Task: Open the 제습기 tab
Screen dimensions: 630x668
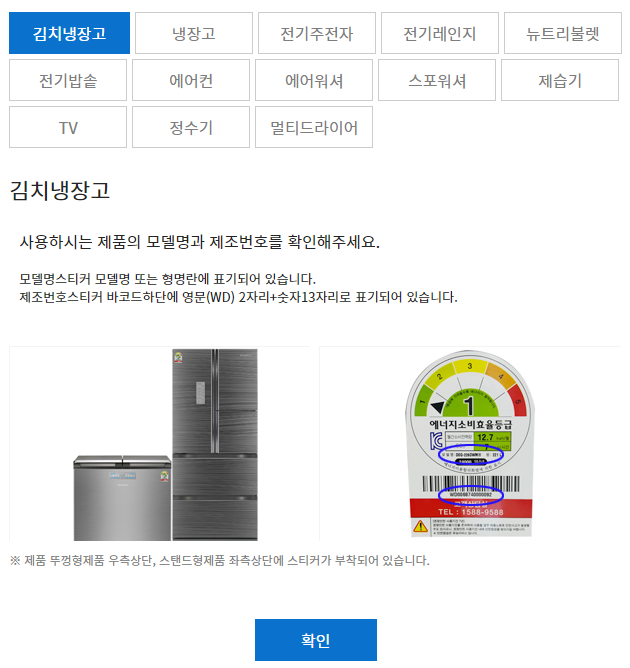Action: [x=560, y=80]
